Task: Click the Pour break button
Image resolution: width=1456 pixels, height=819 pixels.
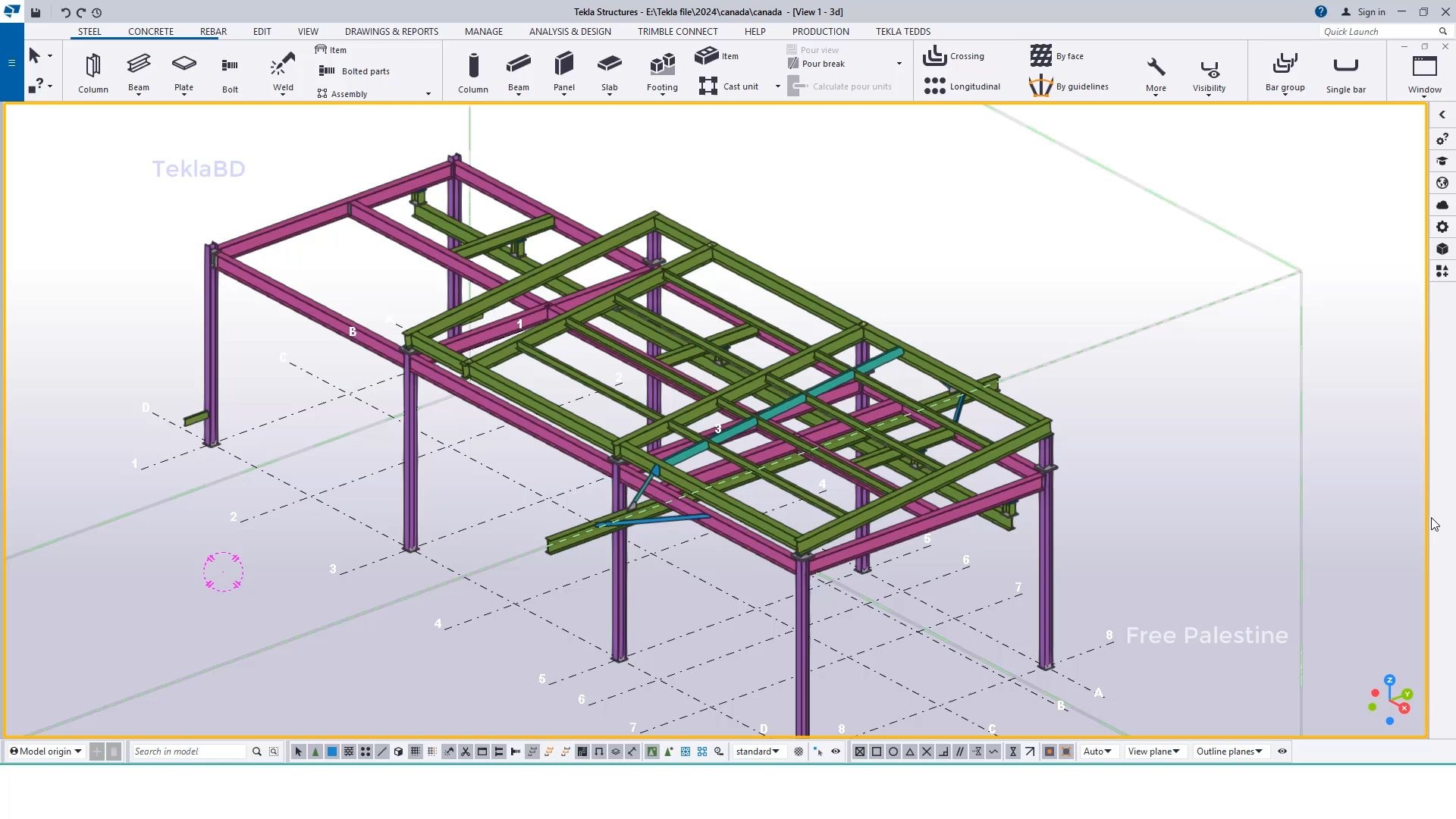Action: pos(824,64)
